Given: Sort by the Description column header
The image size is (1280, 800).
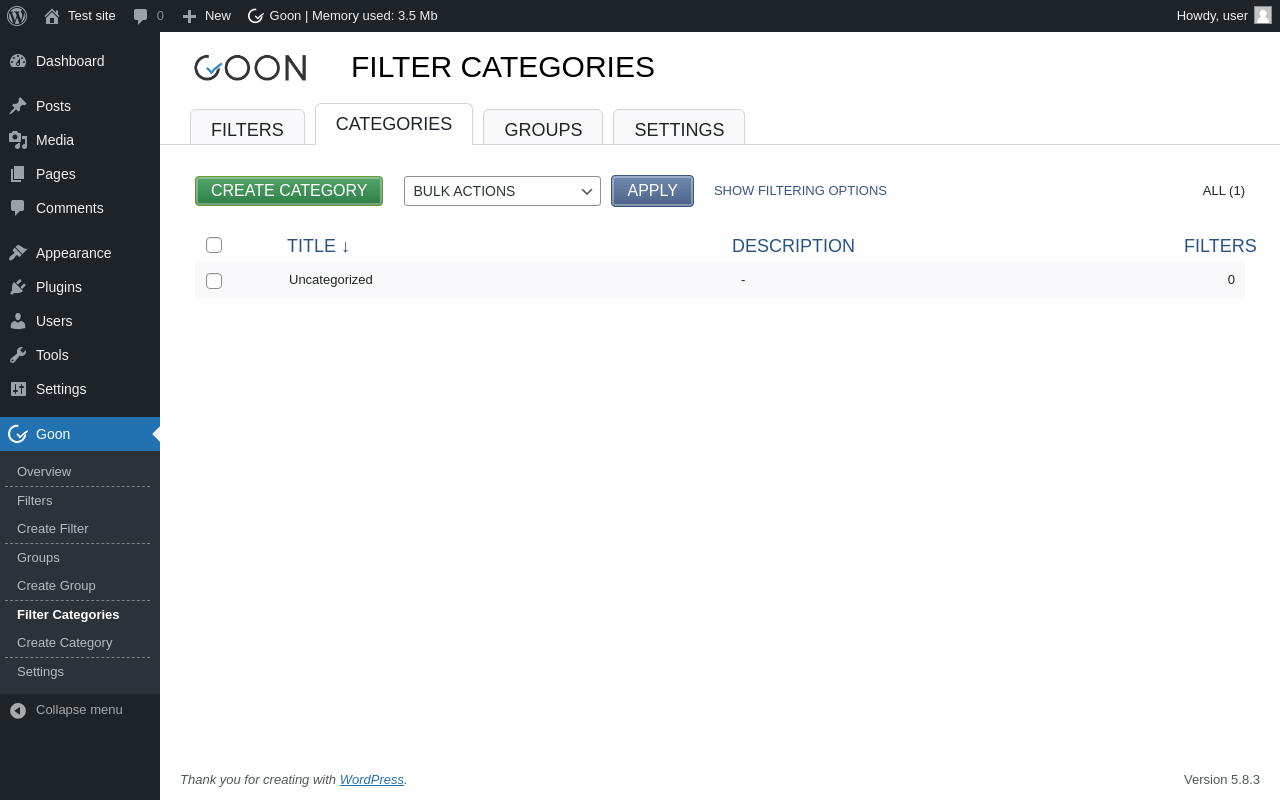Looking at the screenshot, I should point(793,246).
